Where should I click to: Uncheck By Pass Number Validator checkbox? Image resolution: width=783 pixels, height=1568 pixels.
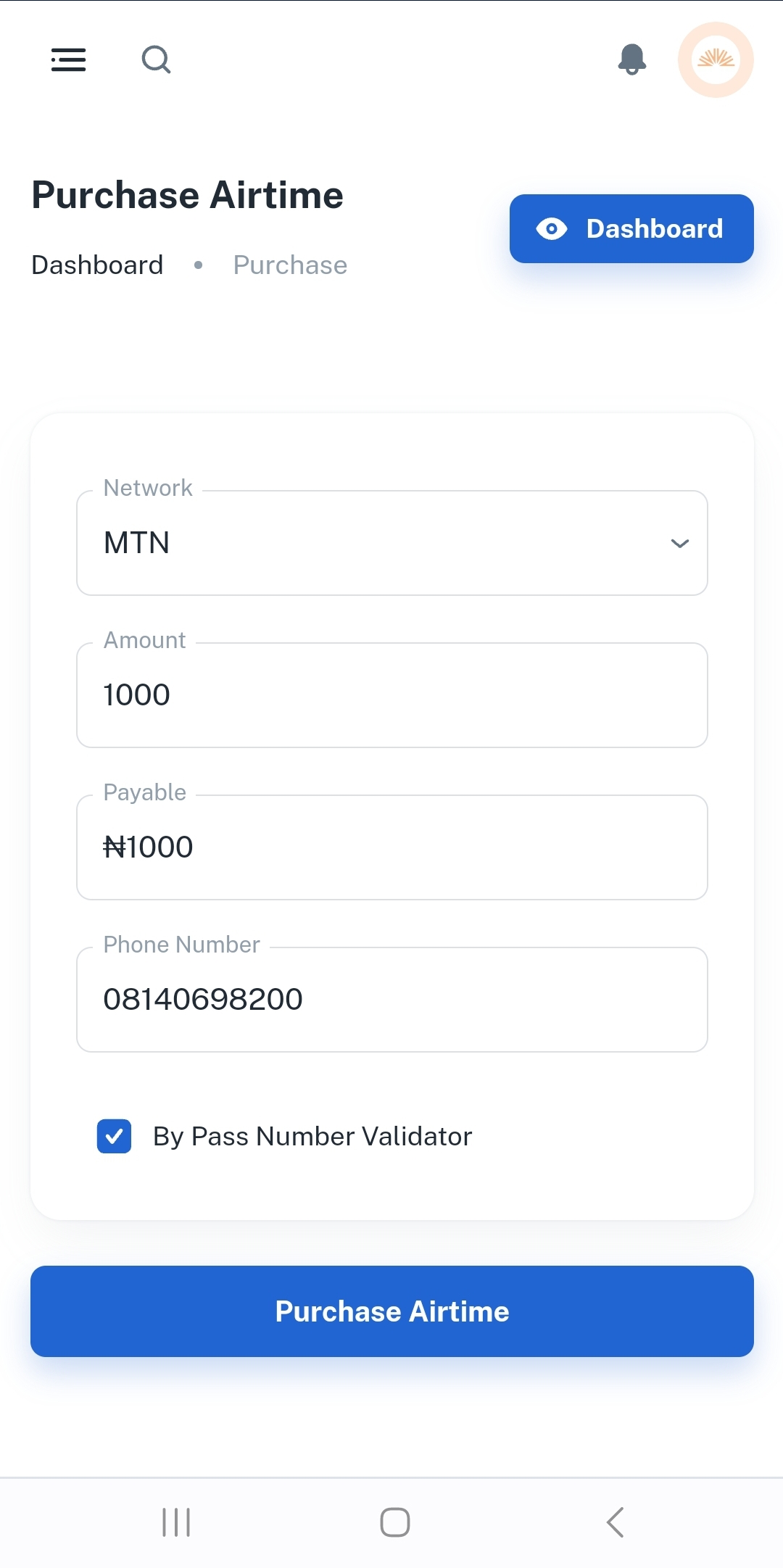(115, 1136)
